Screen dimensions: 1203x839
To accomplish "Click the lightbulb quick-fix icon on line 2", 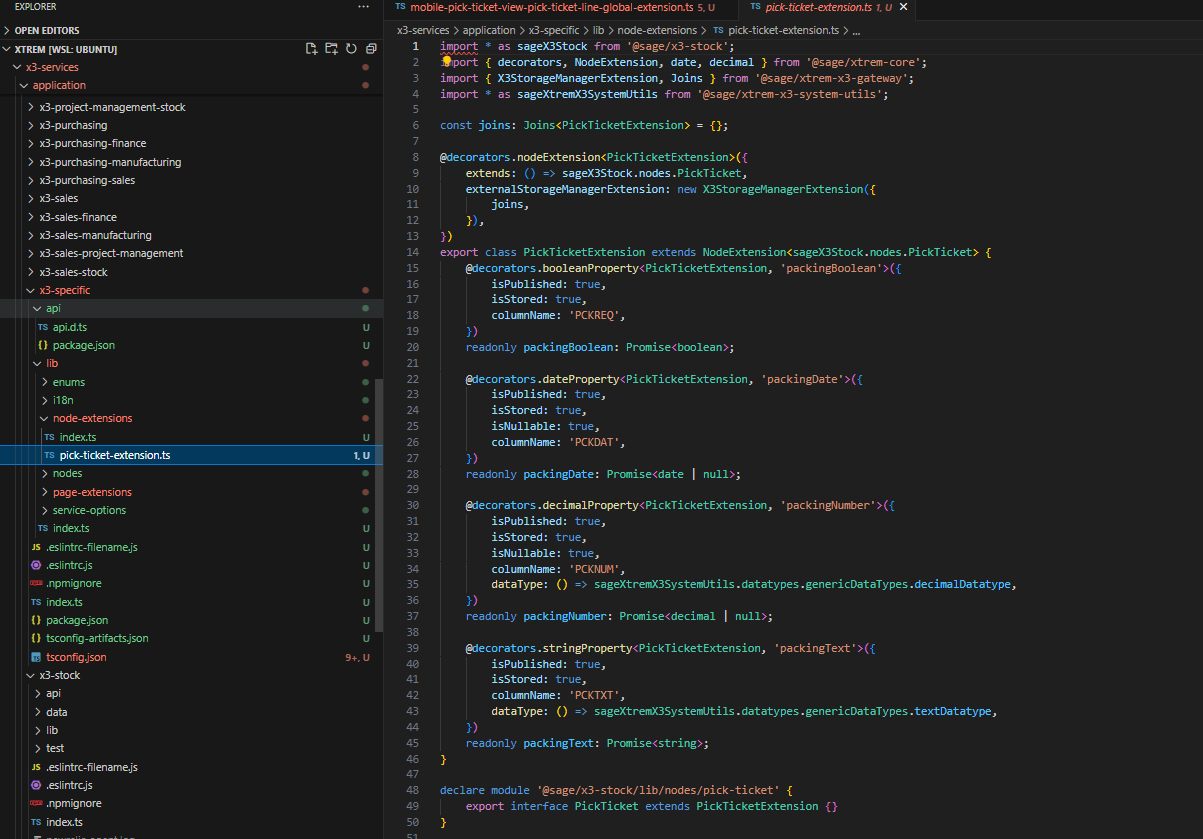I will click(x=448, y=62).
